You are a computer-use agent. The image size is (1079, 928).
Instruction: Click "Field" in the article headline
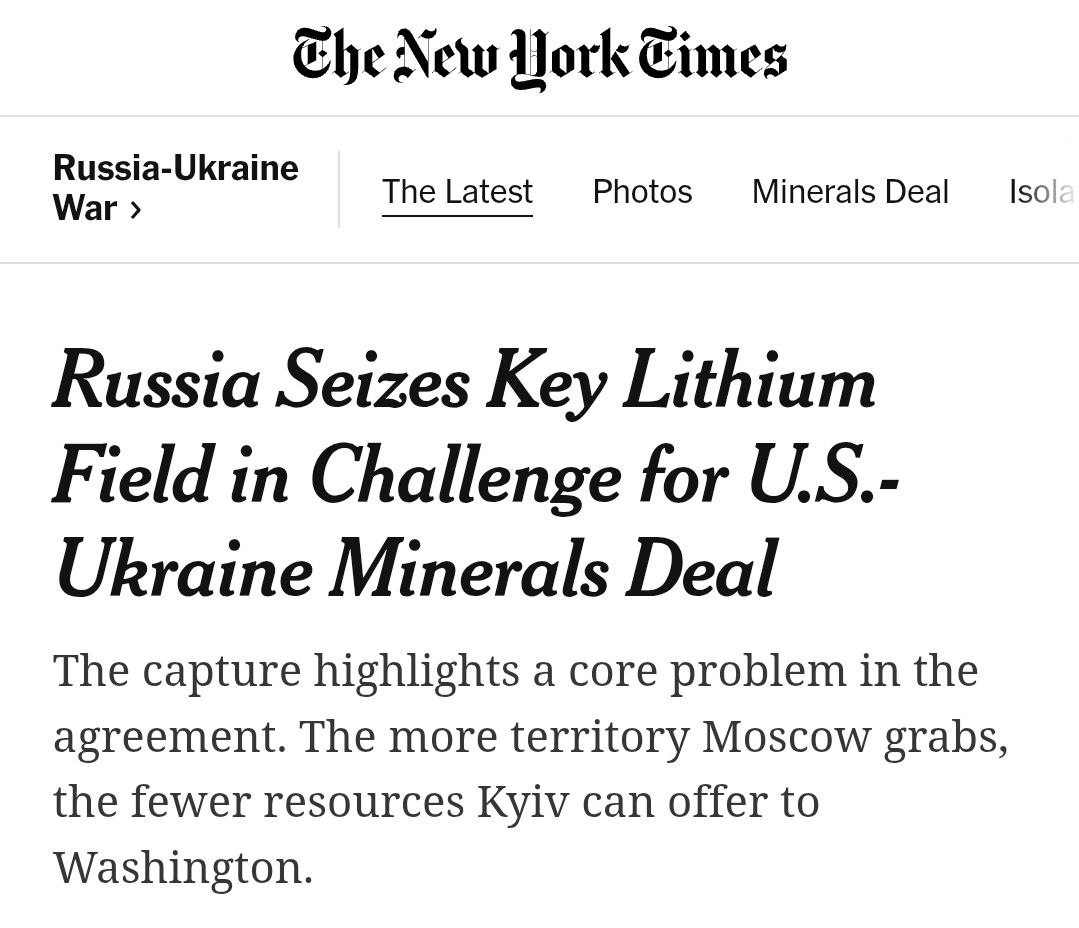tap(131, 476)
